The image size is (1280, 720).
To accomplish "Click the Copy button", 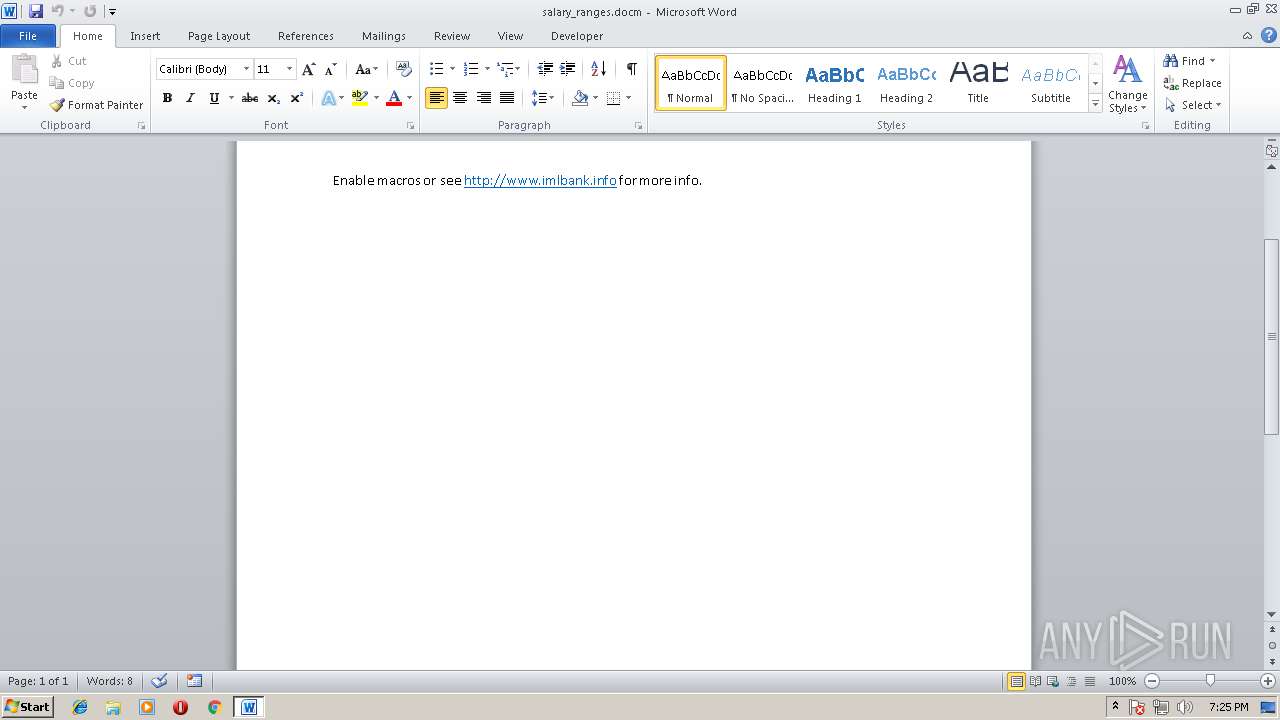I will click(x=72, y=83).
